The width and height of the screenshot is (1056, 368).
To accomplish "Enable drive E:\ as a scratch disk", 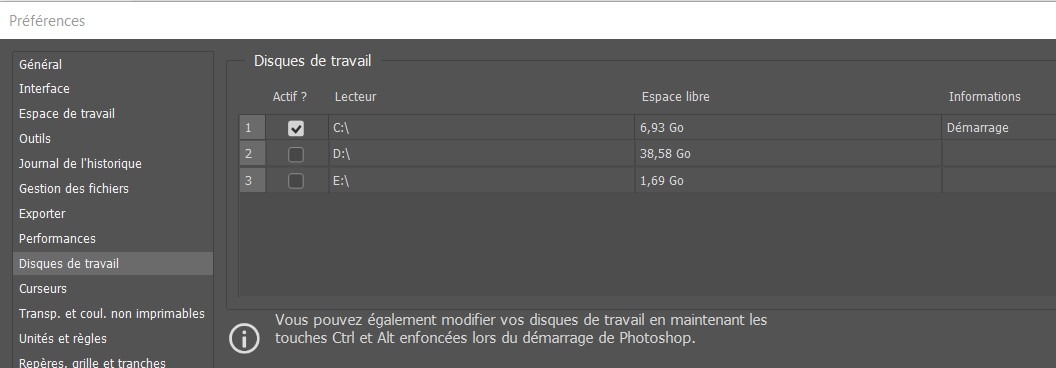I will tap(296, 181).
